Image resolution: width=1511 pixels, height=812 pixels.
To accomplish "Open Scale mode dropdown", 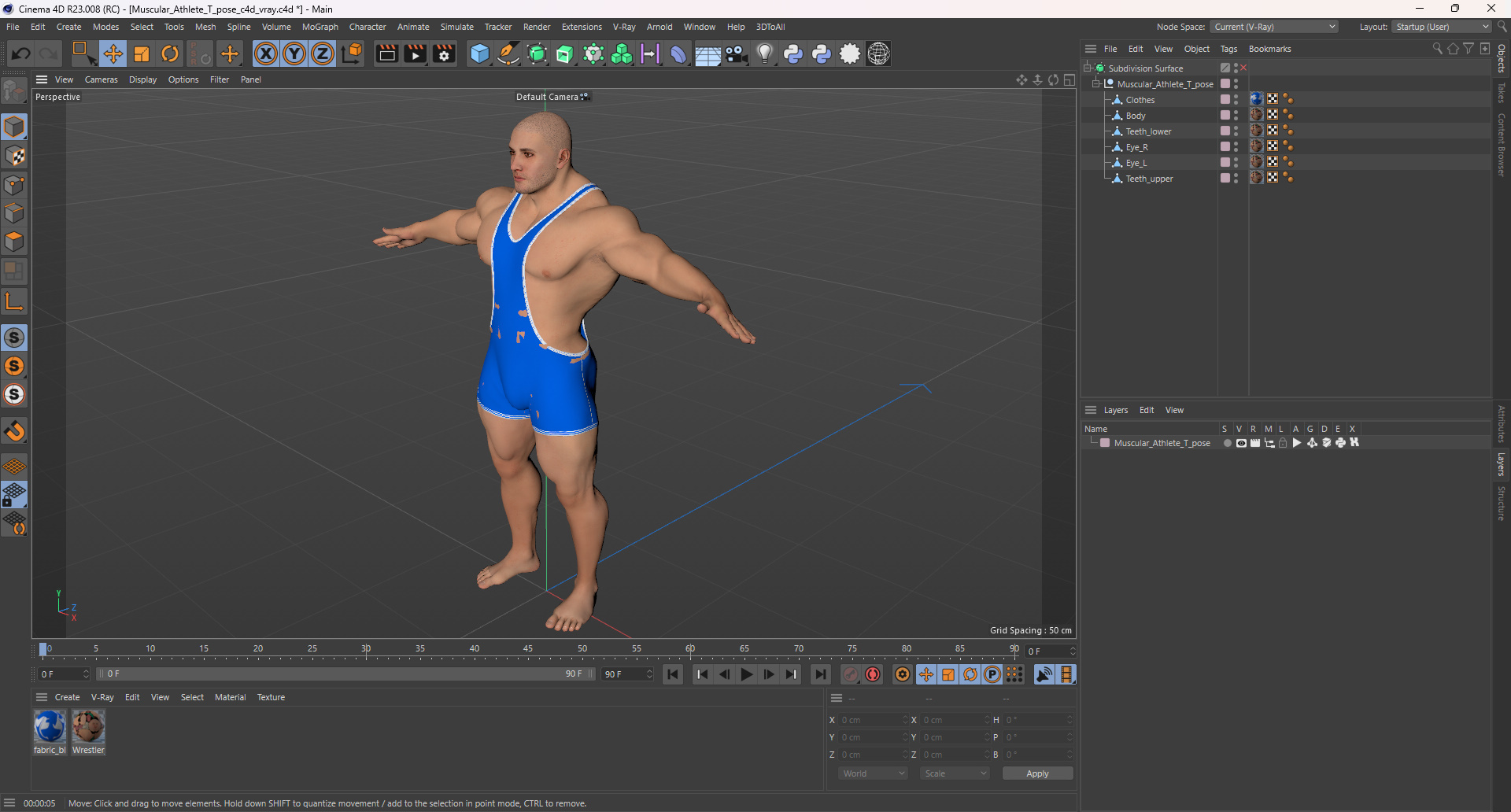I will 955,773.
